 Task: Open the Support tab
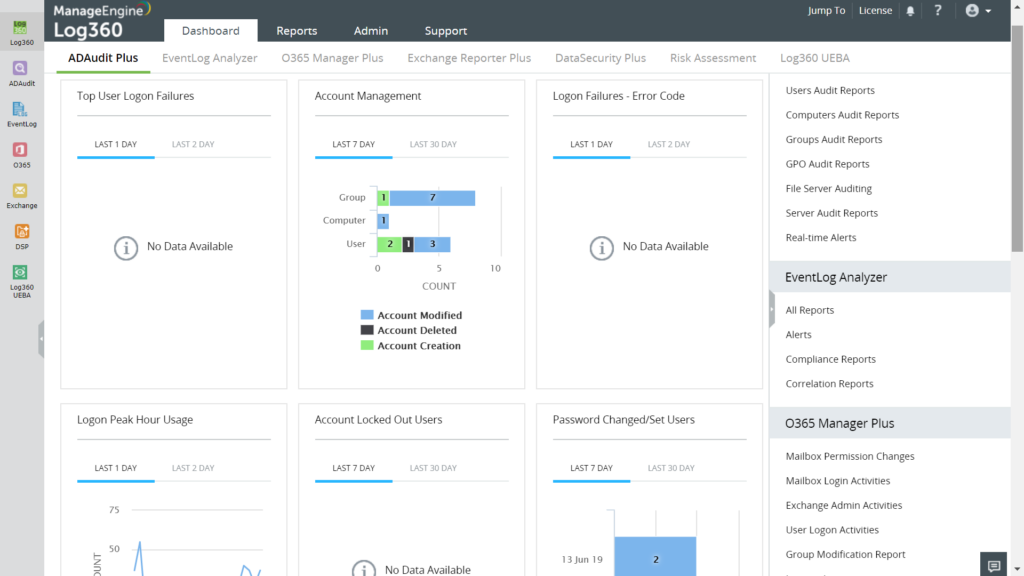coord(445,31)
